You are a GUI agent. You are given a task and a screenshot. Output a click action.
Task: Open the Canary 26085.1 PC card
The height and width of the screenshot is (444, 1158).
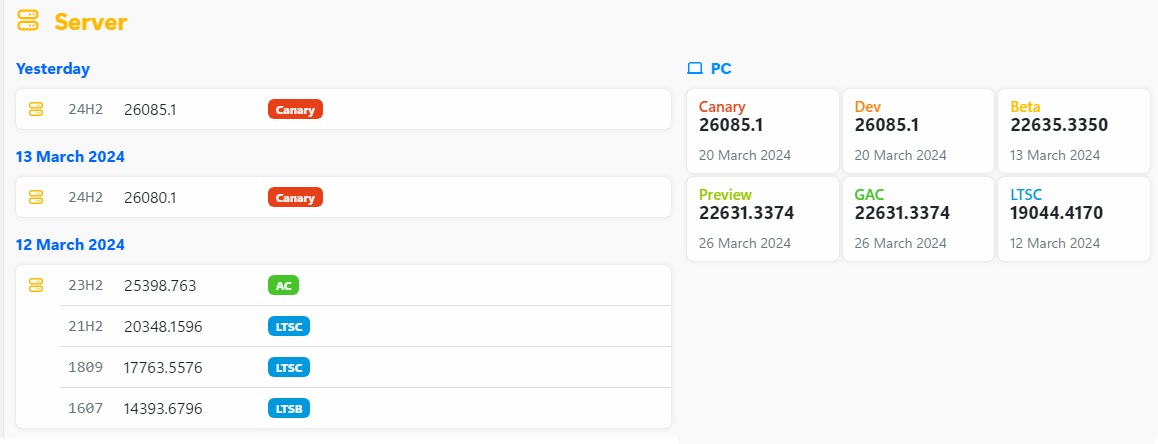[x=763, y=131]
